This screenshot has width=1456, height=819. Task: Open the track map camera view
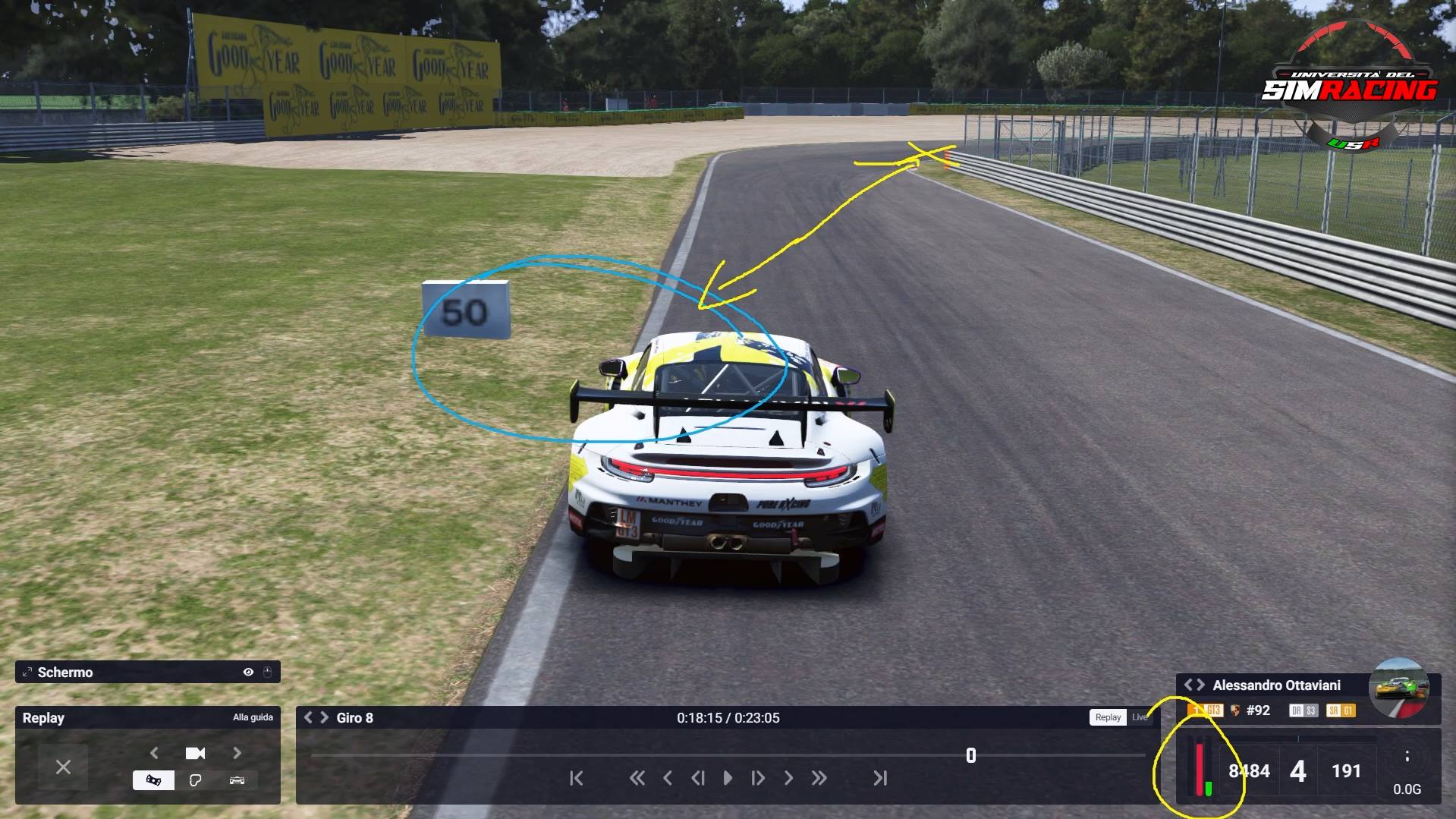pos(196,779)
